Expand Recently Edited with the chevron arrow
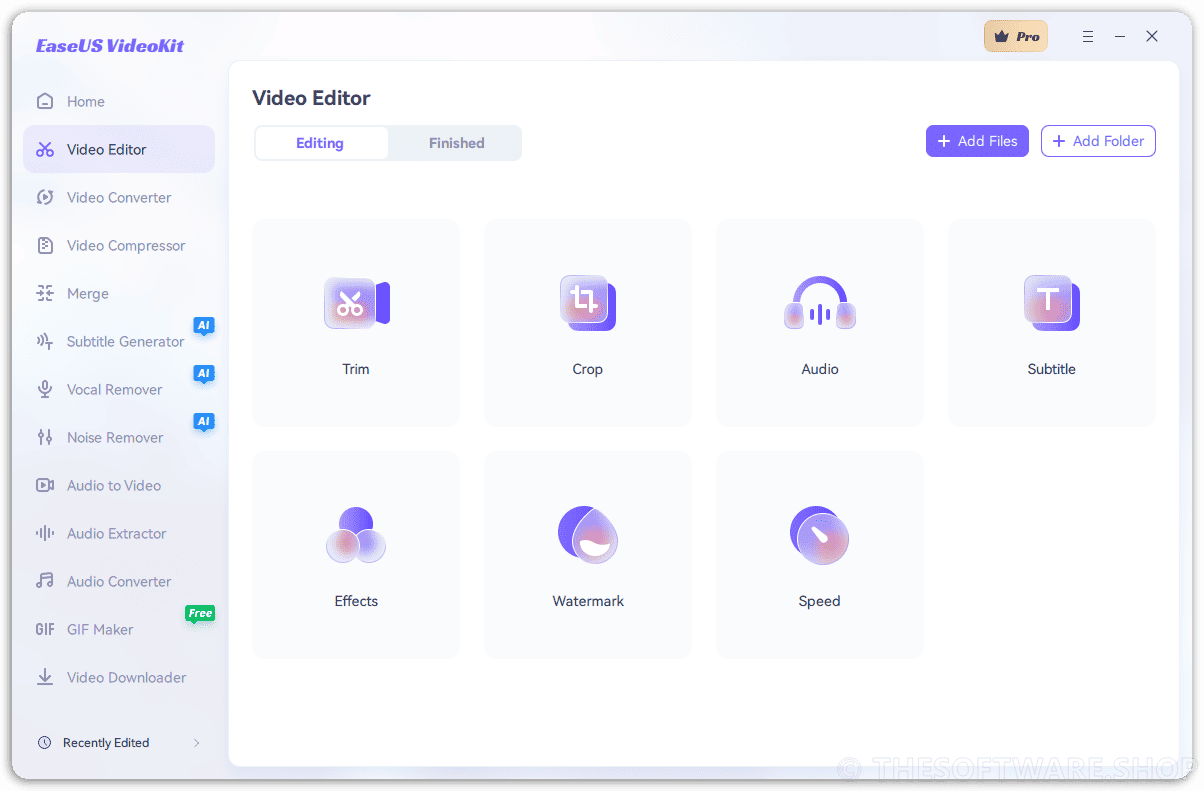The image size is (1204, 791). click(x=197, y=743)
